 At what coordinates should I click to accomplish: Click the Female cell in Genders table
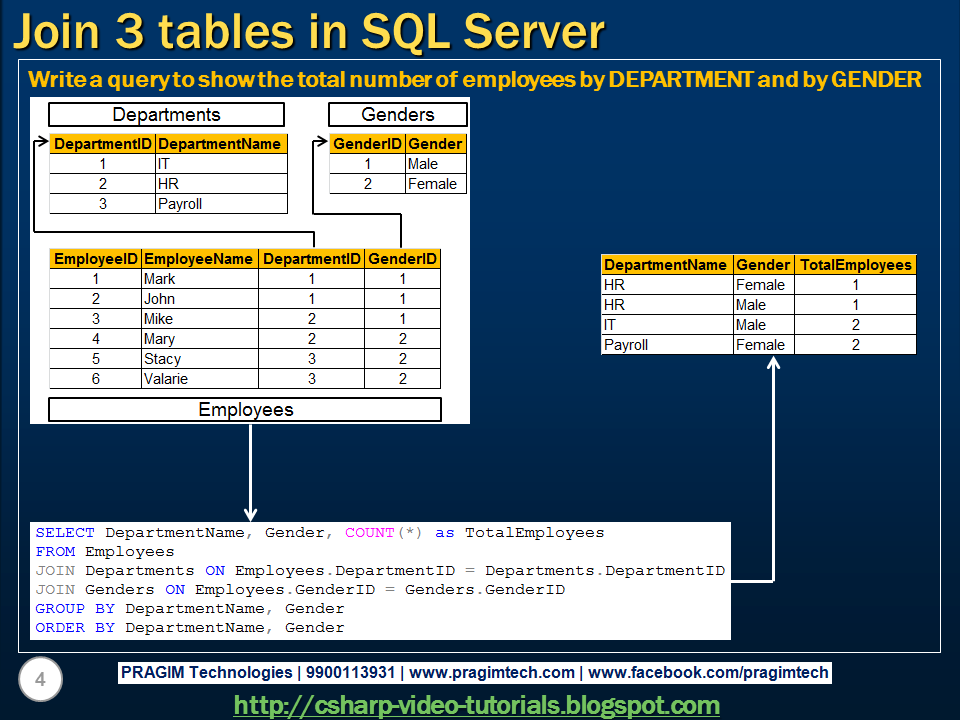pyautogui.click(x=436, y=184)
